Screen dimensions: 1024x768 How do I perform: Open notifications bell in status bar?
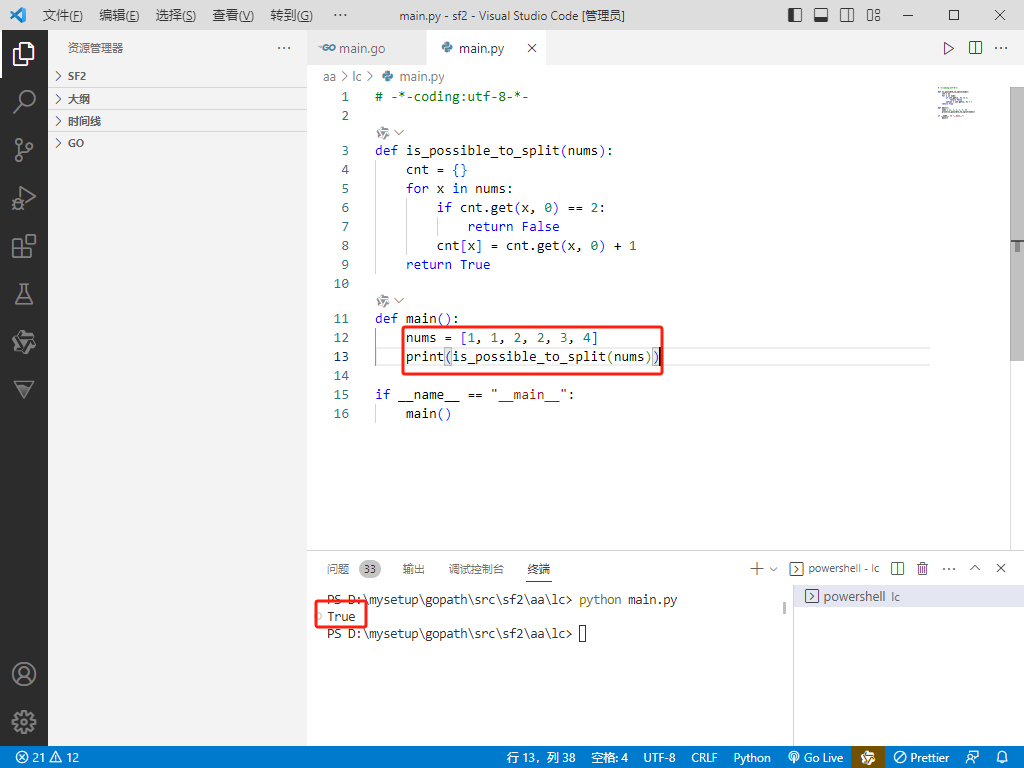click(x=1002, y=758)
